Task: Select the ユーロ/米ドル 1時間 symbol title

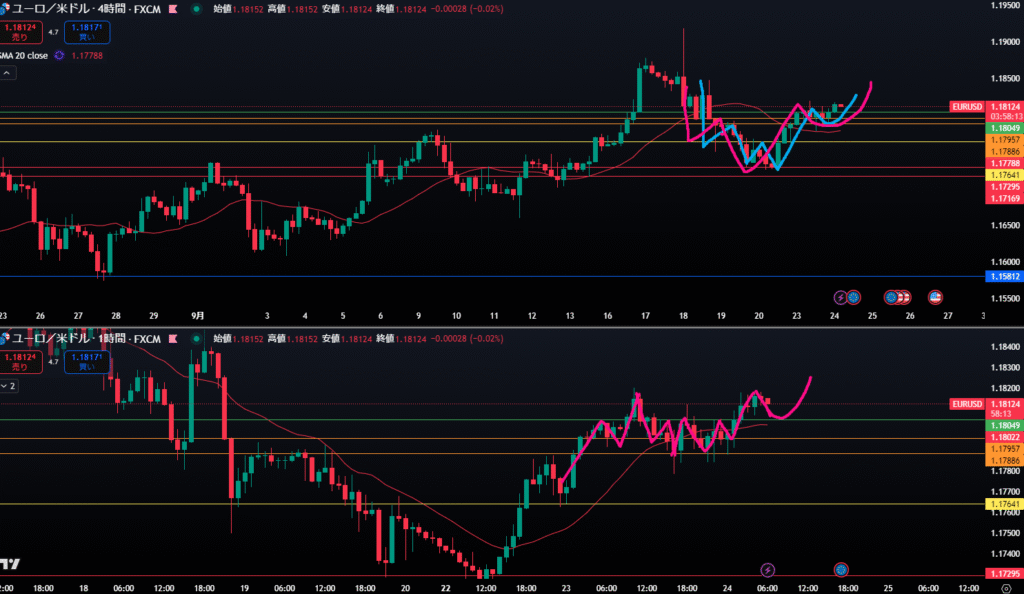Action: click(x=72, y=338)
